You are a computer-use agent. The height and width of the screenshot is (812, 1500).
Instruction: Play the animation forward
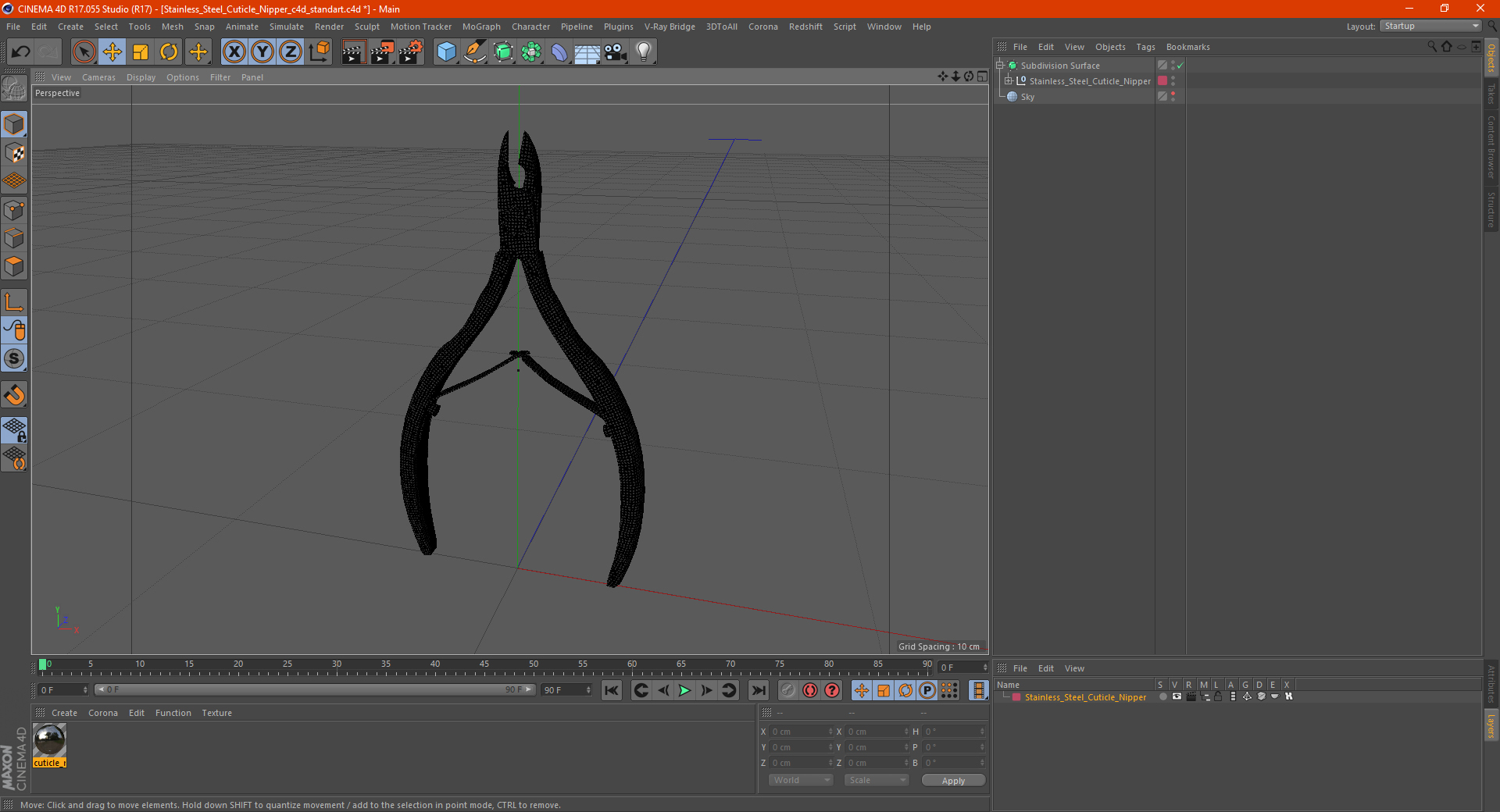click(x=684, y=690)
